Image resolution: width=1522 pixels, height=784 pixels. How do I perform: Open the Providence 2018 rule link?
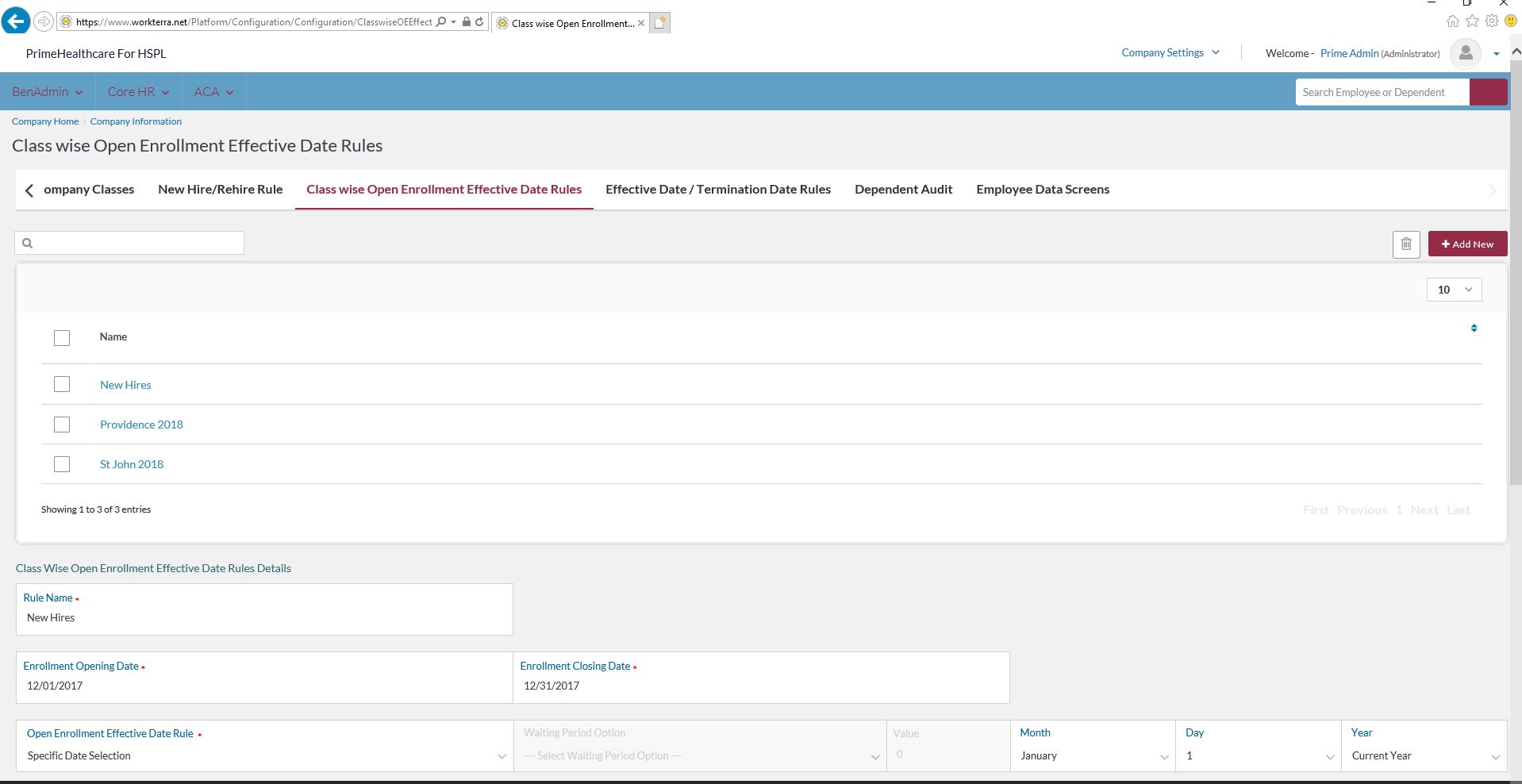click(x=141, y=425)
